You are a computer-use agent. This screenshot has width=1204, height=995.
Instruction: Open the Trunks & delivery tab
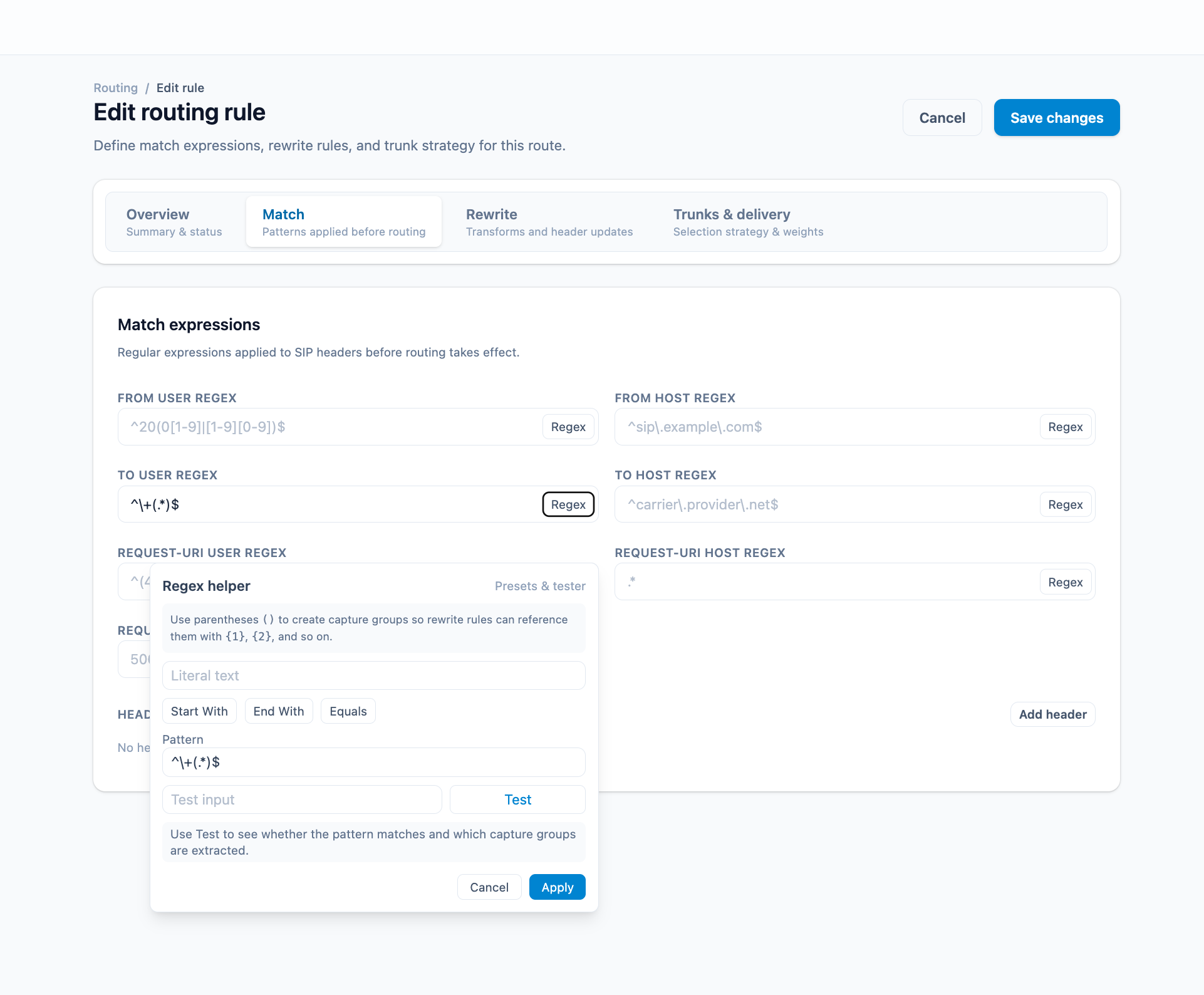[x=748, y=222]
